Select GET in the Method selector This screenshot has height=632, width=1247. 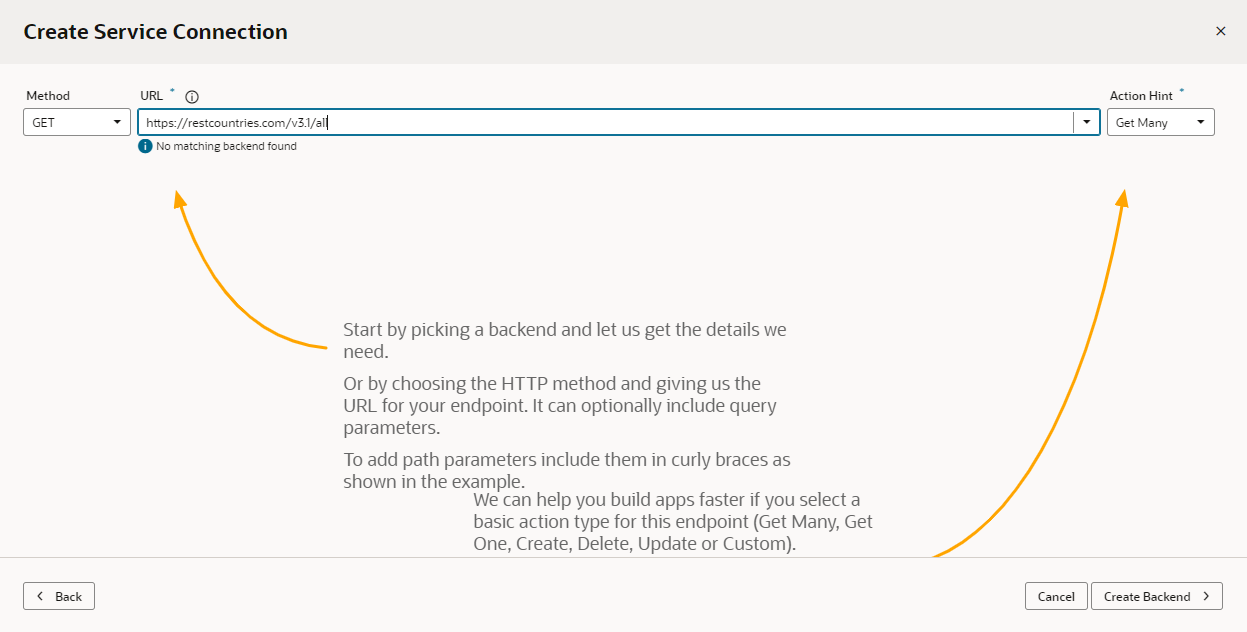pos(76,121)
